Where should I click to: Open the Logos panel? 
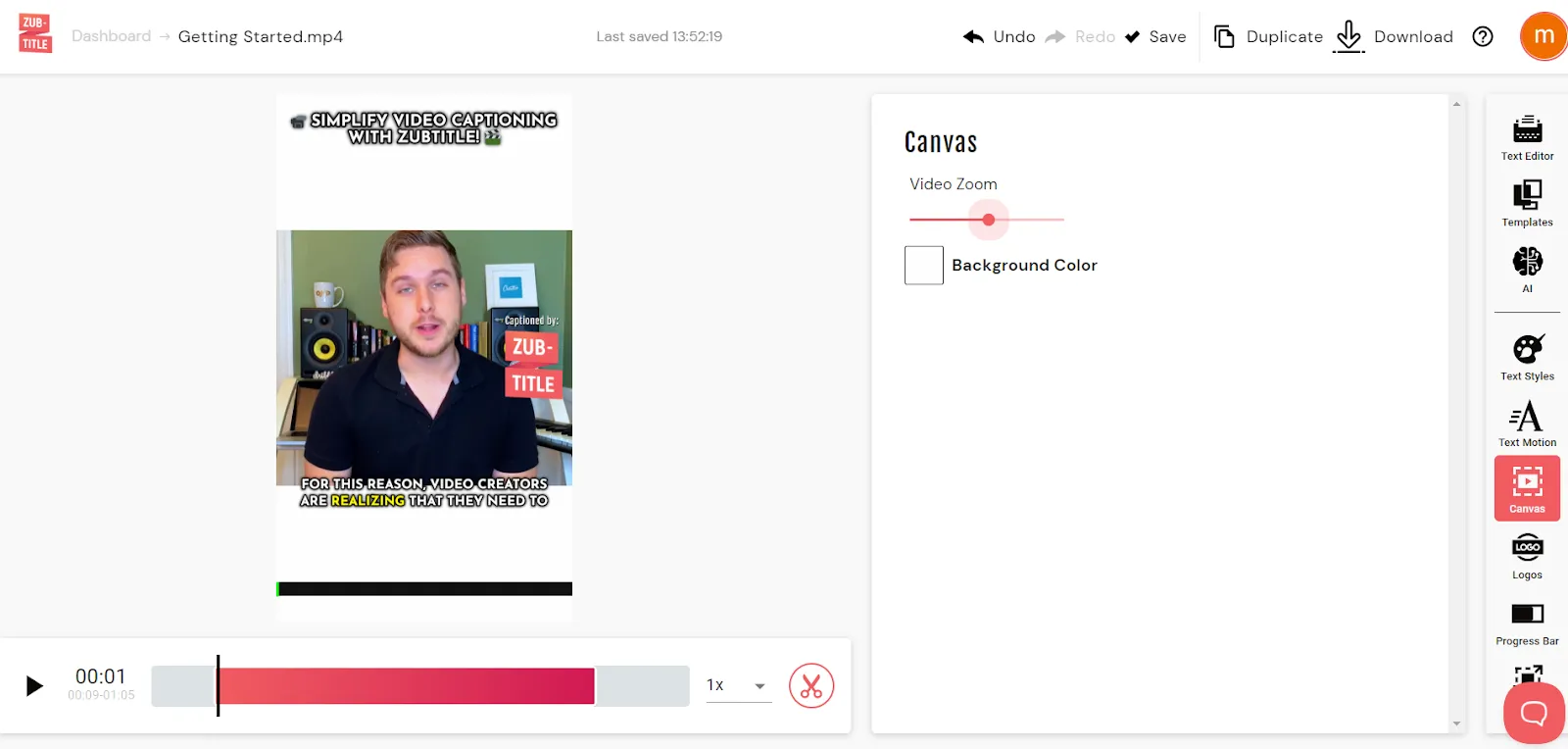1527,556
